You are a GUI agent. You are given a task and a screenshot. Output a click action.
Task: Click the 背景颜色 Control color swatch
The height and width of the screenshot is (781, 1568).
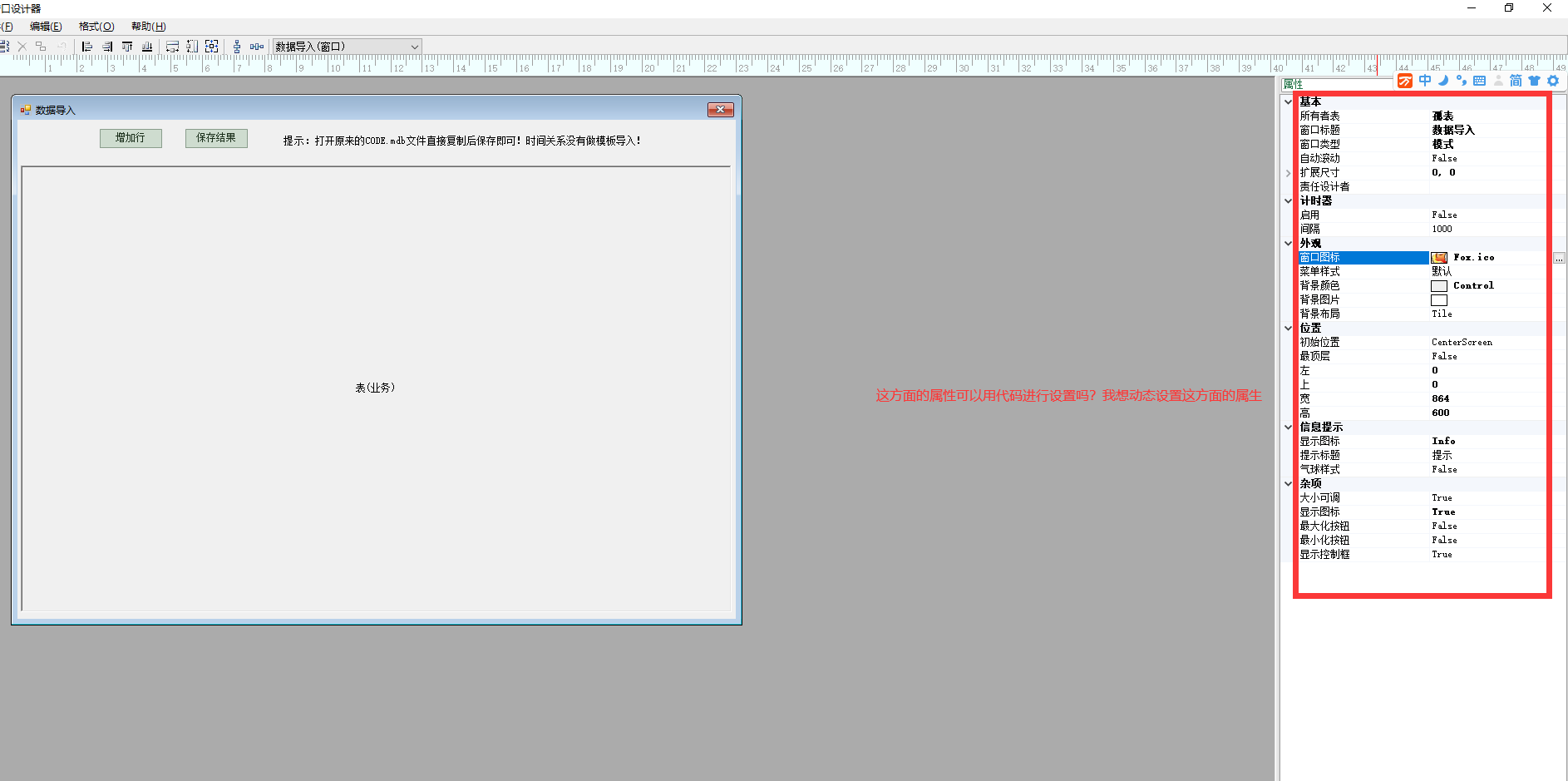coord(1439,286)
